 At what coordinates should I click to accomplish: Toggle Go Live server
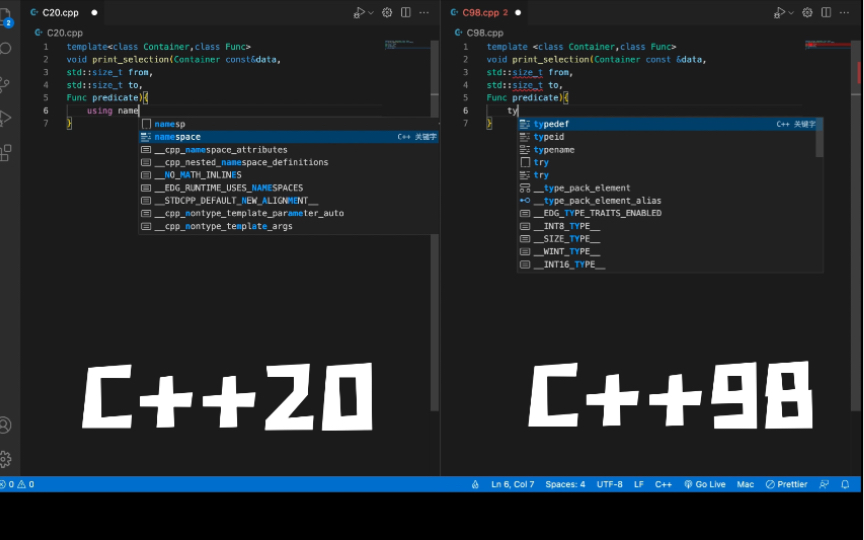point(705,484)
